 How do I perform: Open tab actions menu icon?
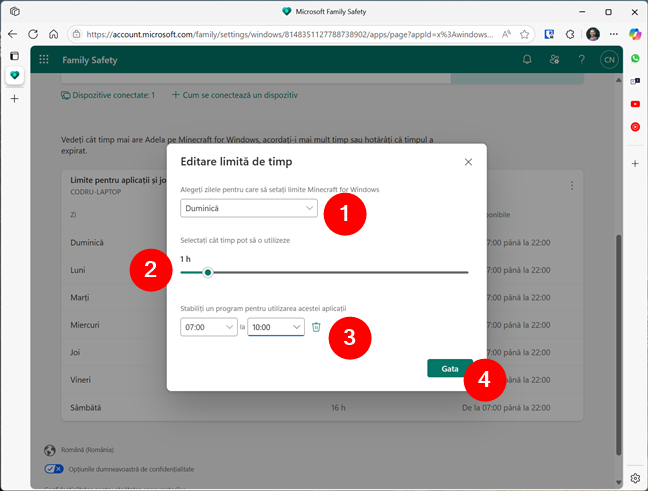(x=14, y=55)
